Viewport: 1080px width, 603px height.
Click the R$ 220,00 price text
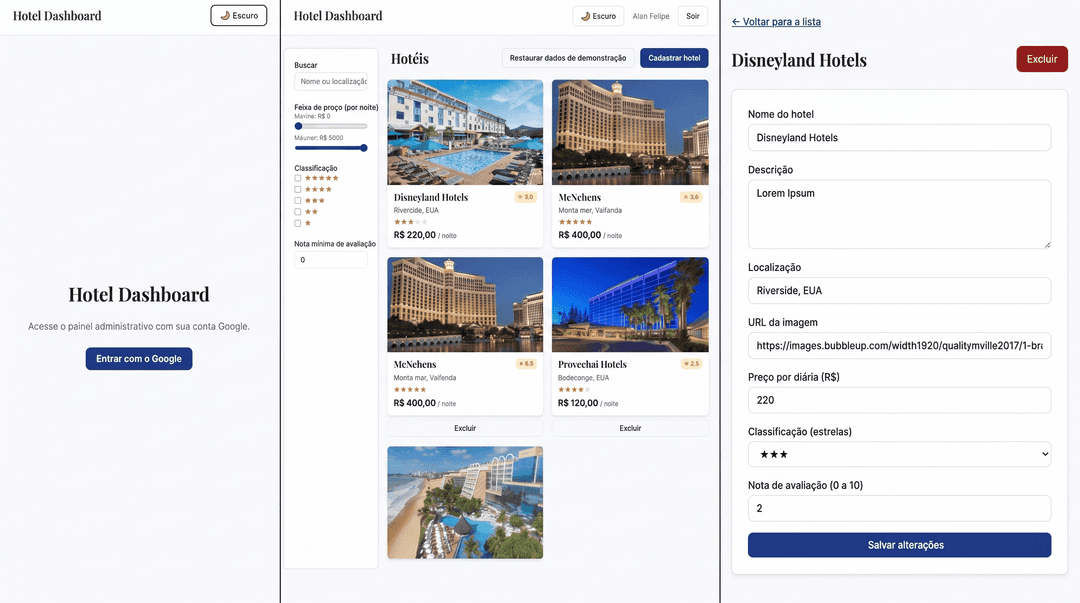tap(415, 235)
